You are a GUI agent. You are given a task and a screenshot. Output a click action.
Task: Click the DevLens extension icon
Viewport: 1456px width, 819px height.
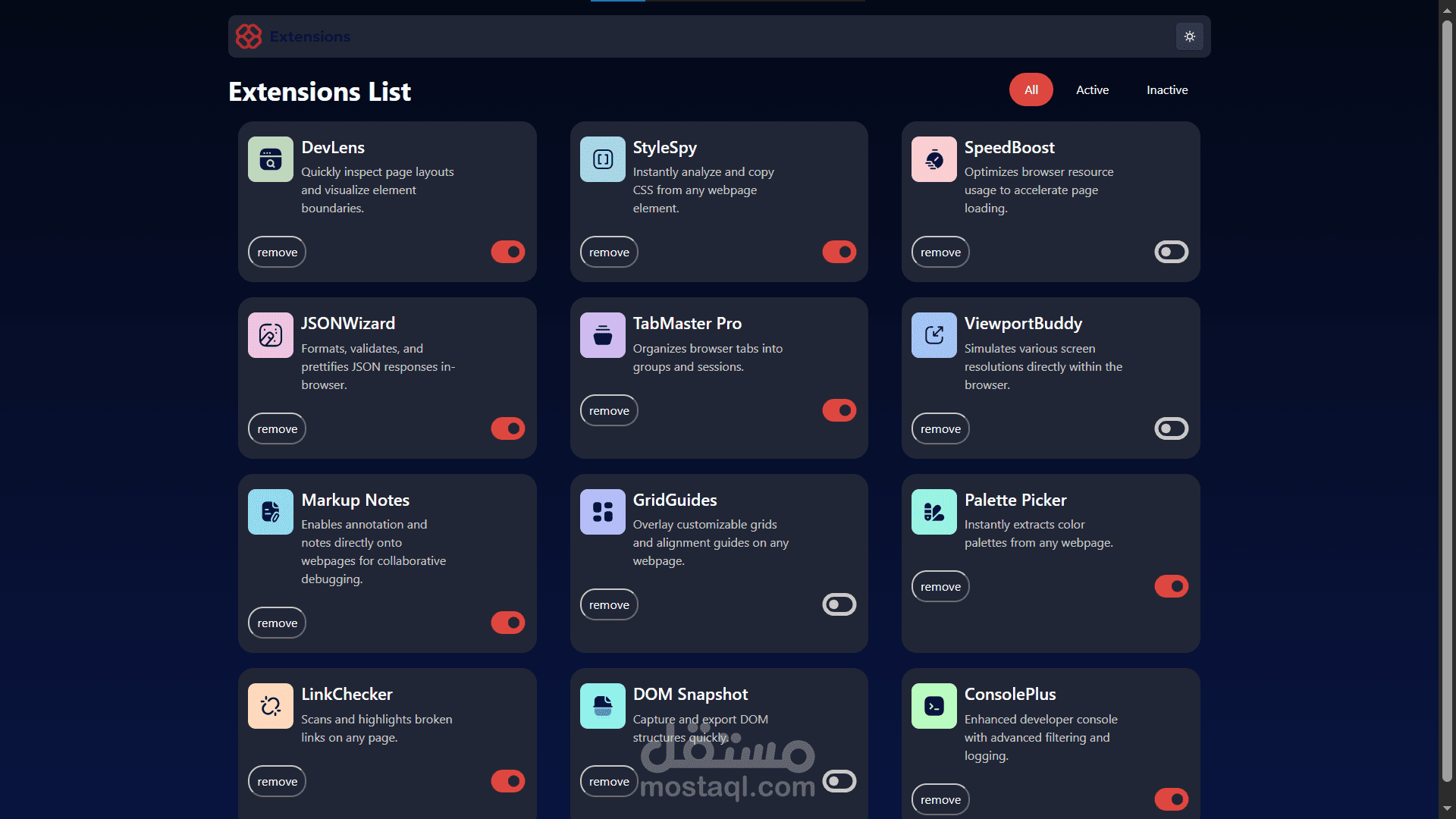coord(270,159)
